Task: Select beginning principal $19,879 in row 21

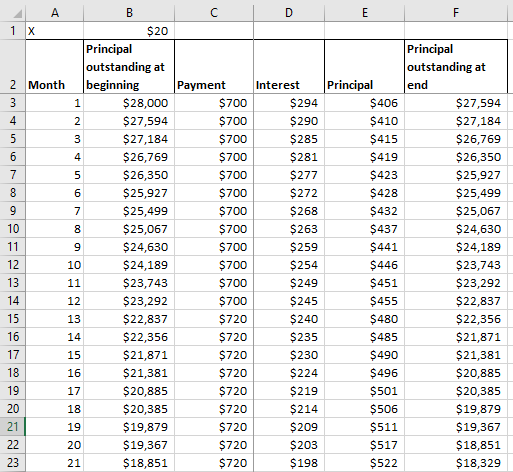Action: tap(129, 427)
